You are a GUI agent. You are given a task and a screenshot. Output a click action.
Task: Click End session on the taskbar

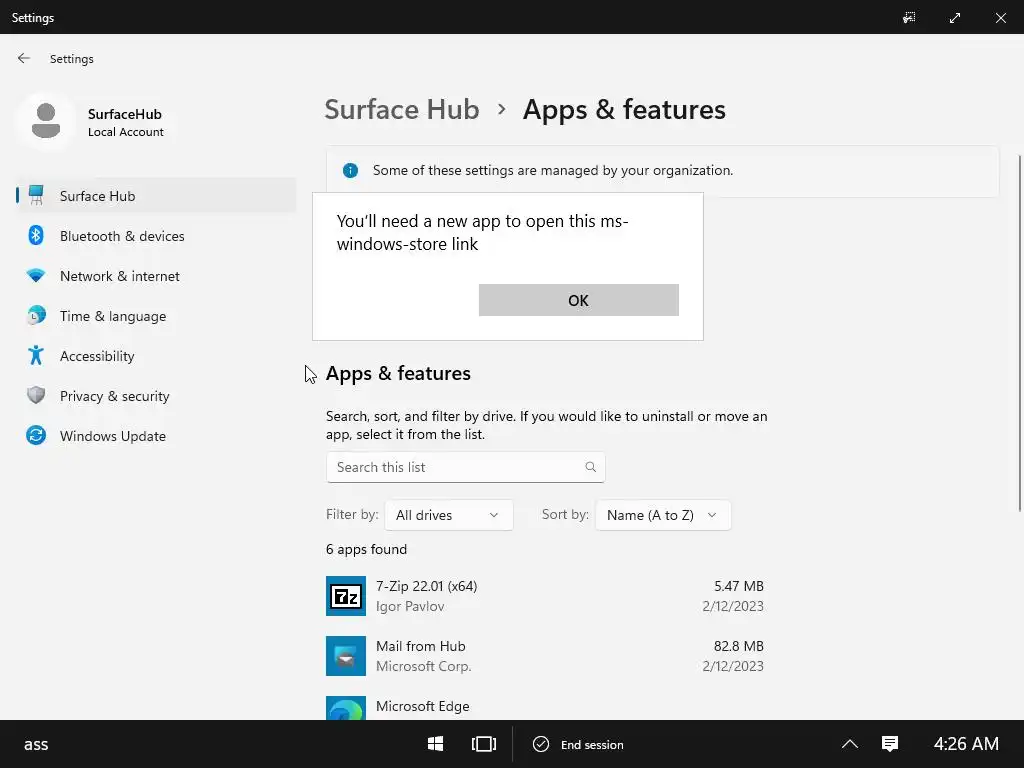(579, 744)
